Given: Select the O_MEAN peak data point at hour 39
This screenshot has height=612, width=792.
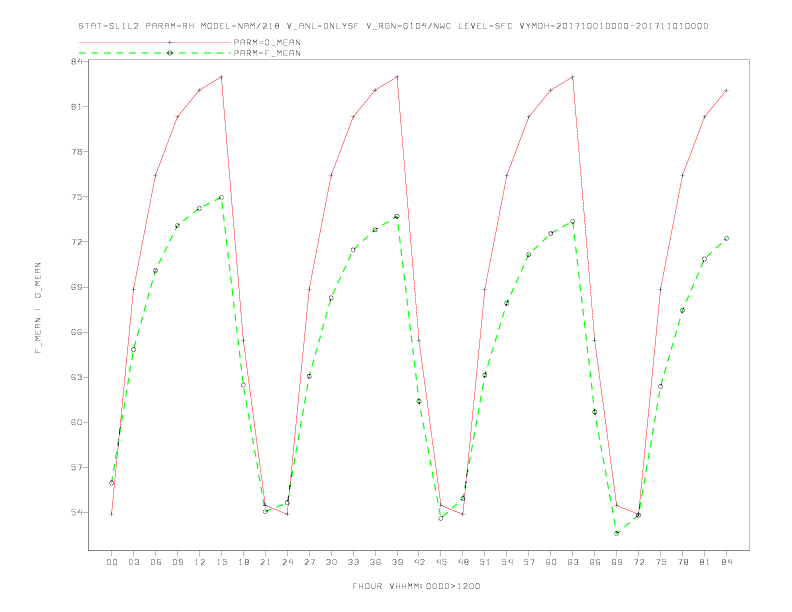Looking at the screenshot, I should 397,77.
